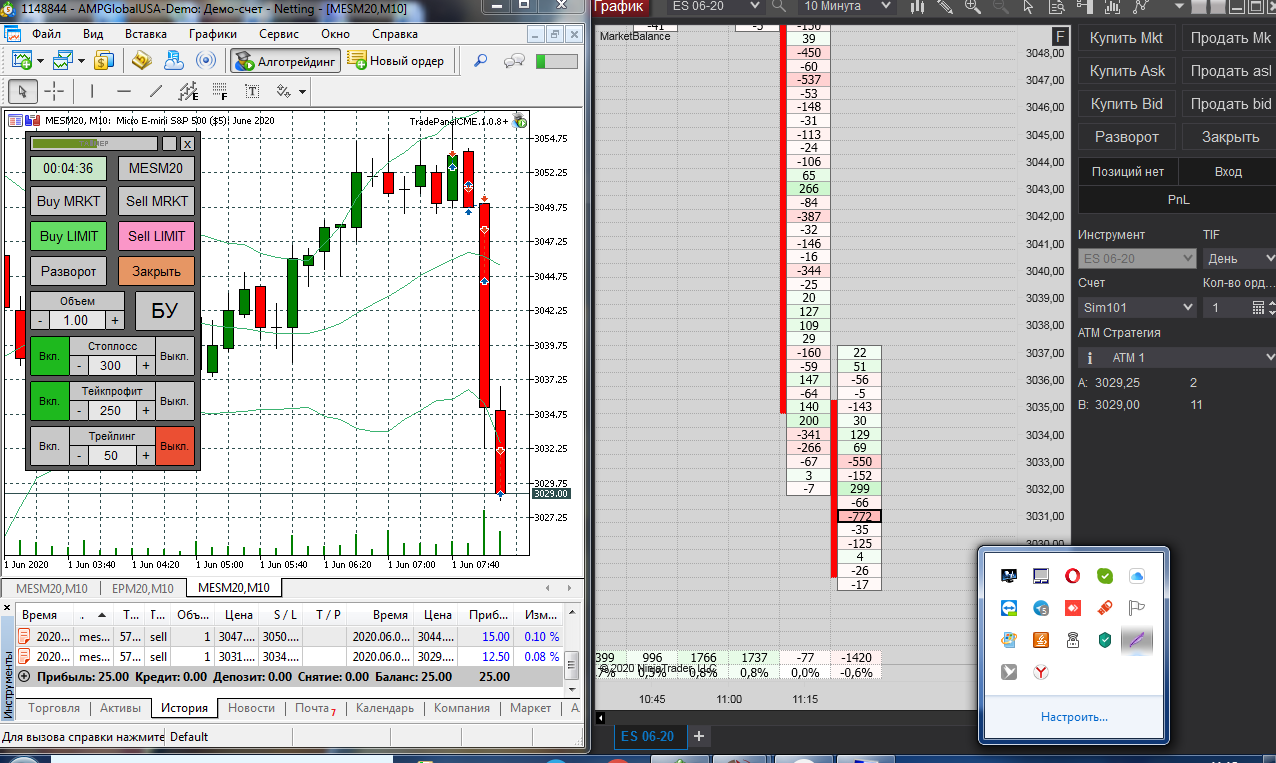Expand the graphical objects dropdown arrow
1276x763 pixels.
pyautogui.click(x=301, y=91)
